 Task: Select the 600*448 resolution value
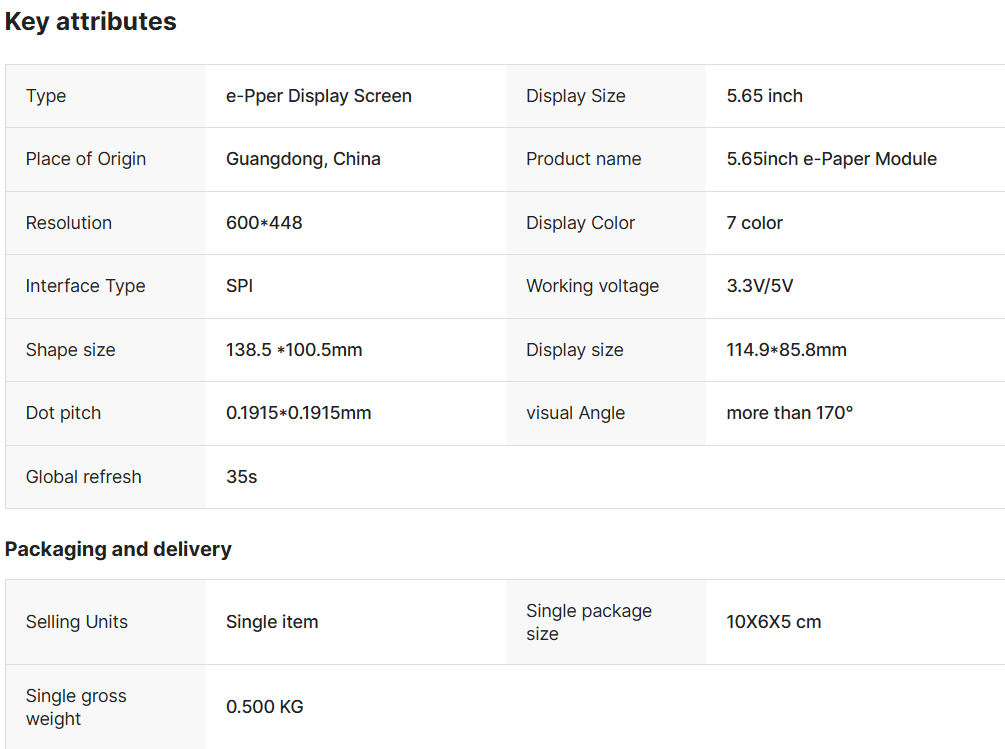pyautogui.click(x=264, y=223)
